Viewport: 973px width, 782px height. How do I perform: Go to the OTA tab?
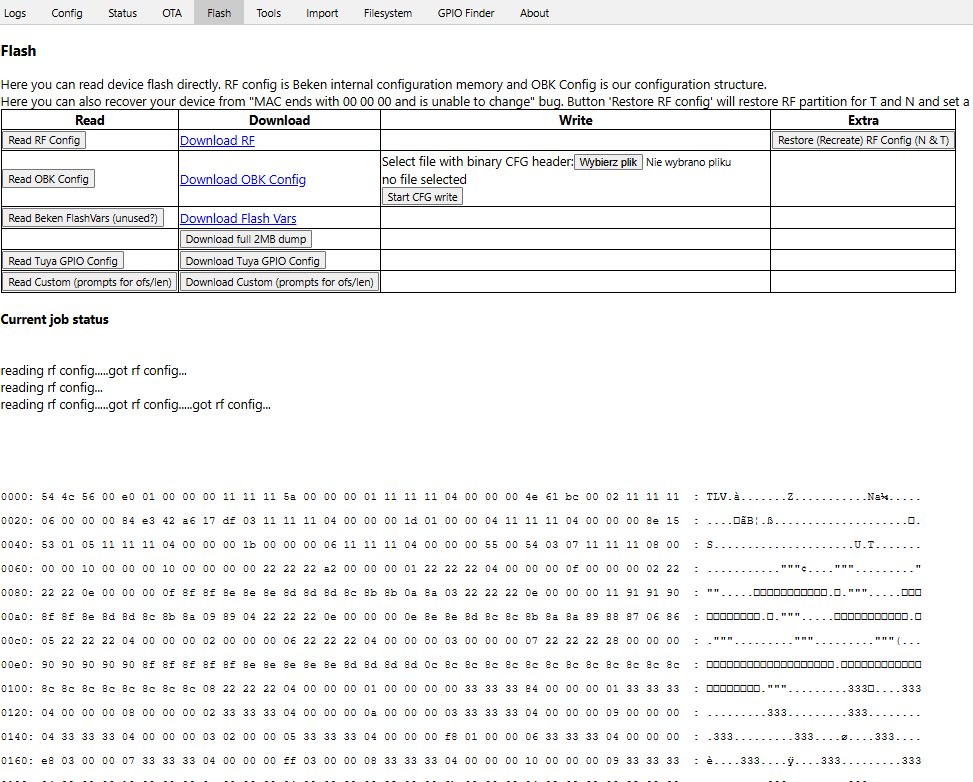click(x=172, y=12)
